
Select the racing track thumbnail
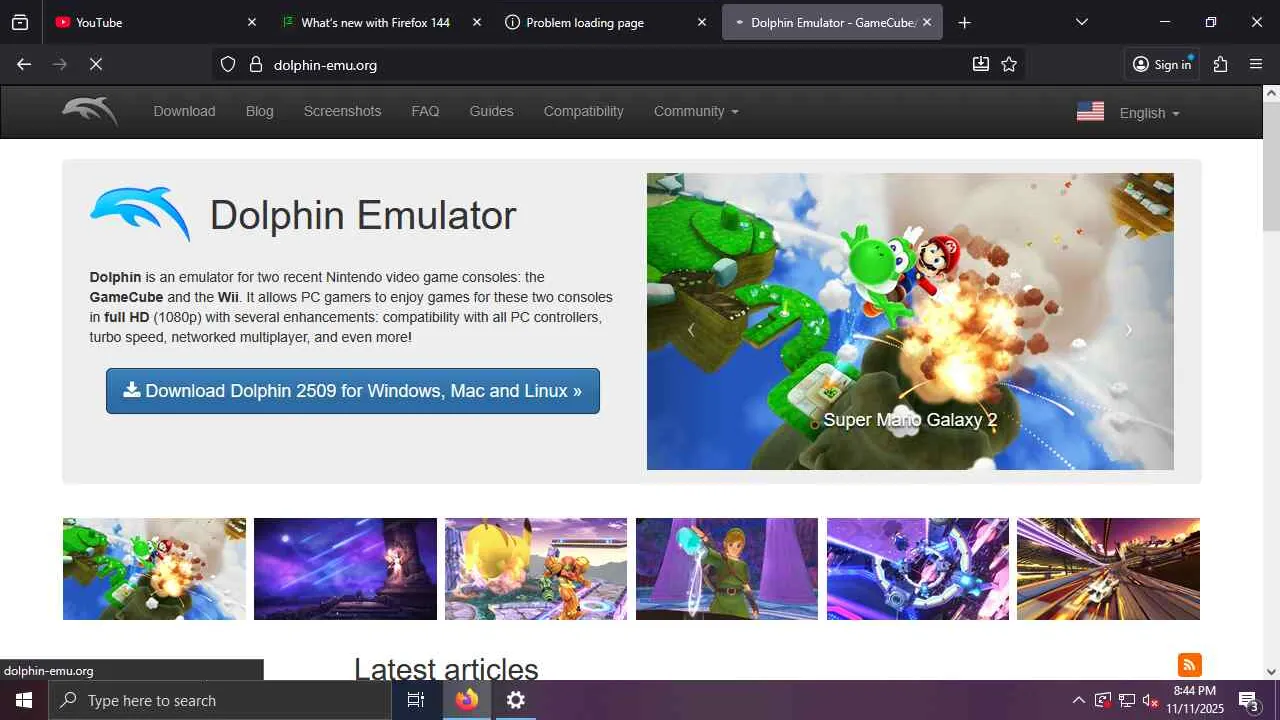tap(1108, 569)
